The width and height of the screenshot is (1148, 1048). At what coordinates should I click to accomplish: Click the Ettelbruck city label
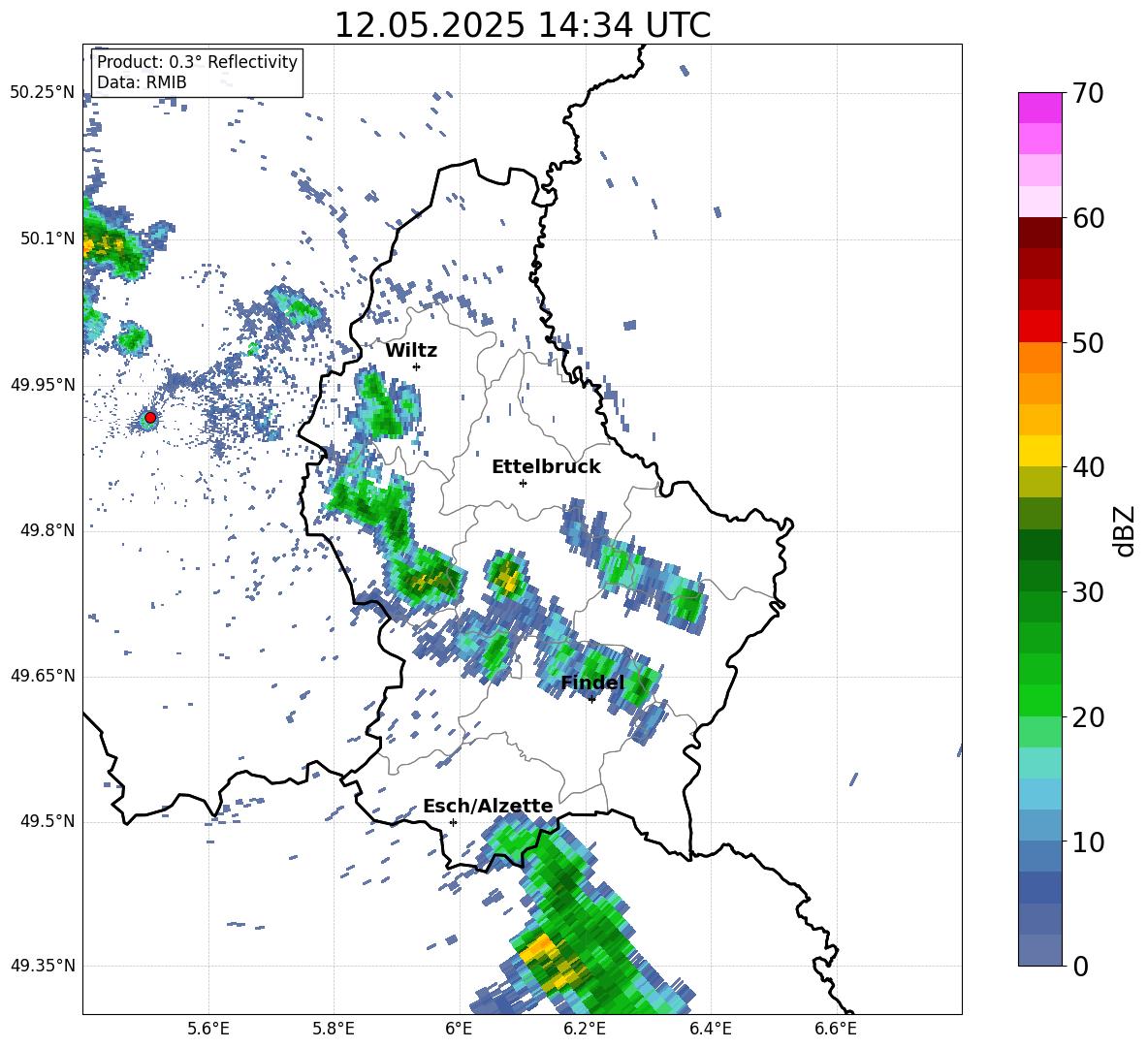(546, 467)
